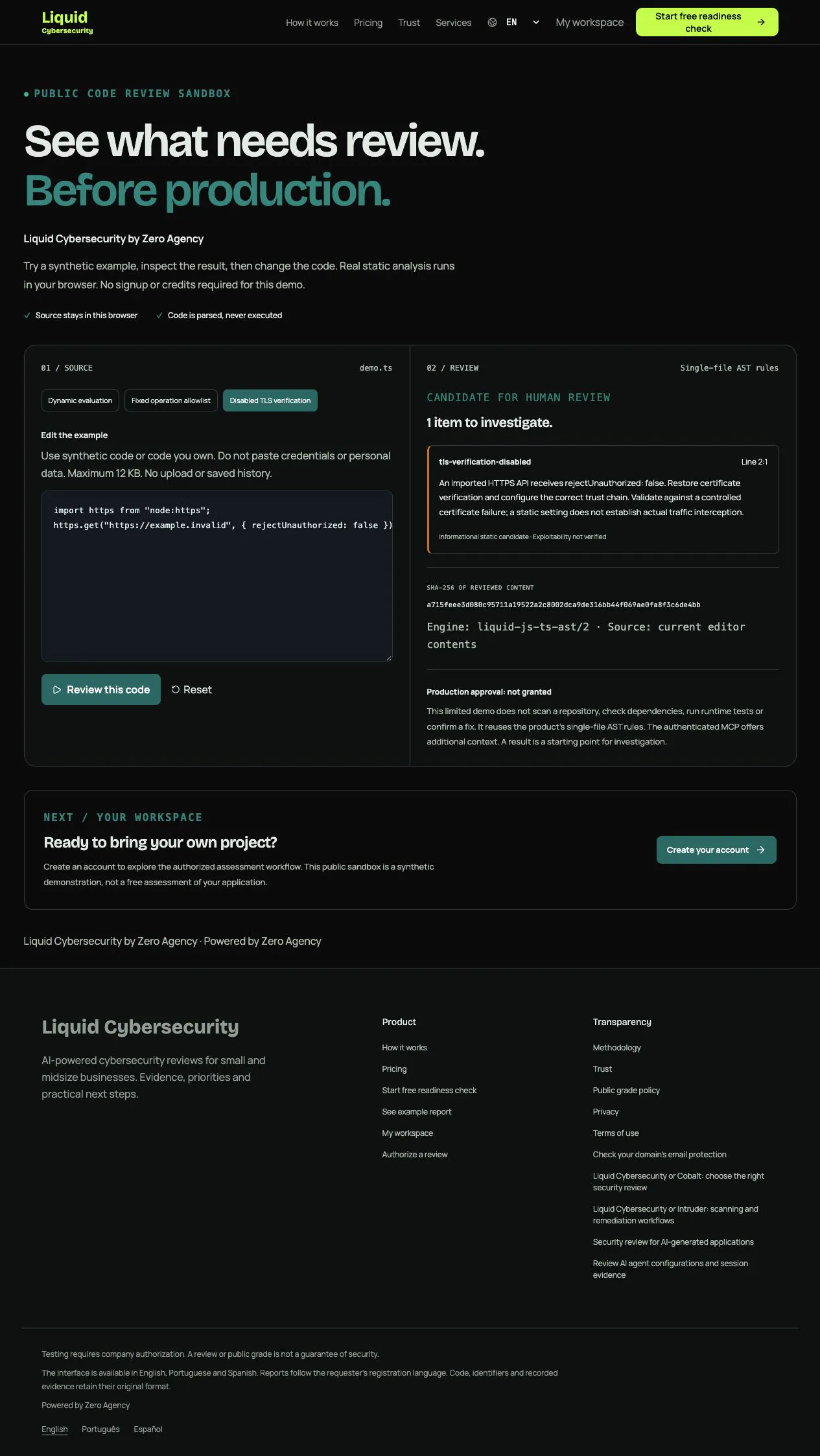Open Authorize a review link

coord(415,1154)
